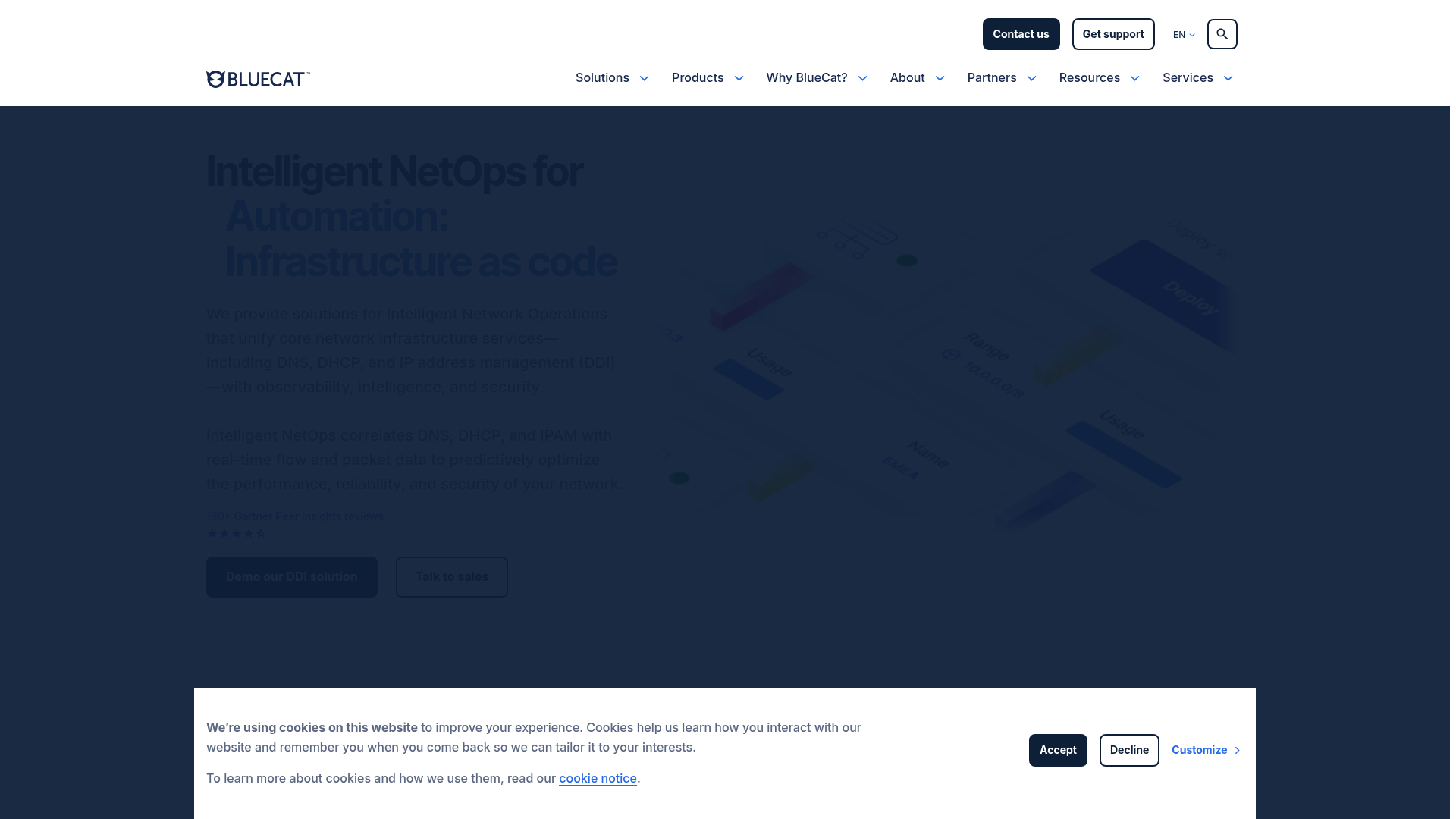Click Talk to sales
Viewport: 1456px width, 819px height.
(x=451, y=576)
